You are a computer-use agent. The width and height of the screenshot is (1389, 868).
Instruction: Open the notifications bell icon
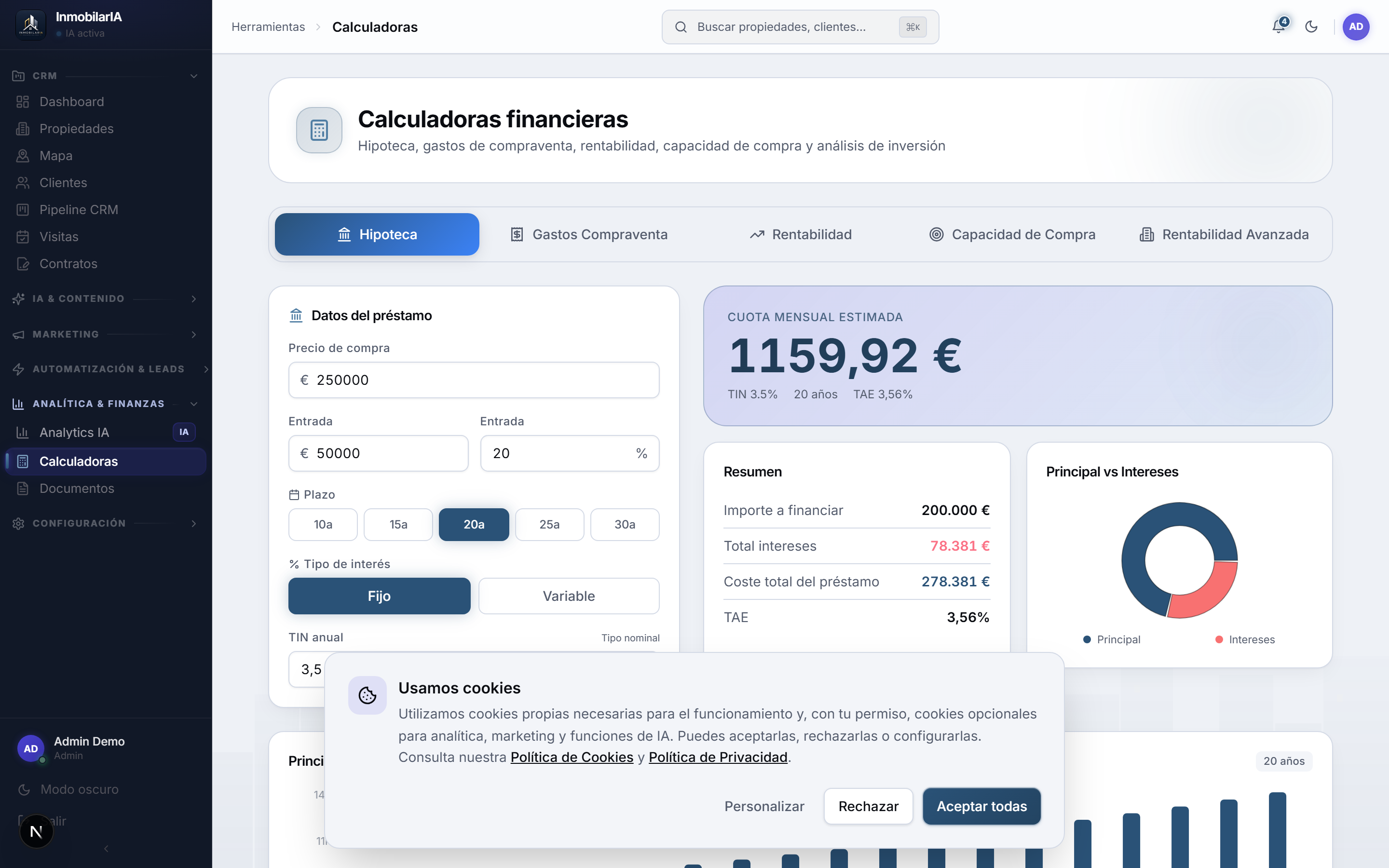1278,27
